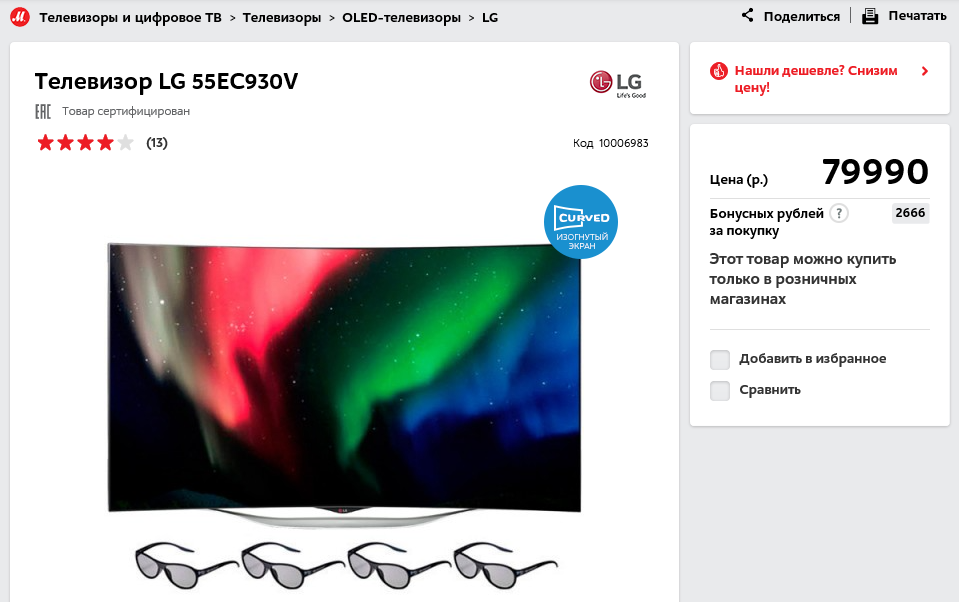Click the printer icon next to Печатать
The width and height of the screenshot is (959, 602).
[x=870, y=16]
